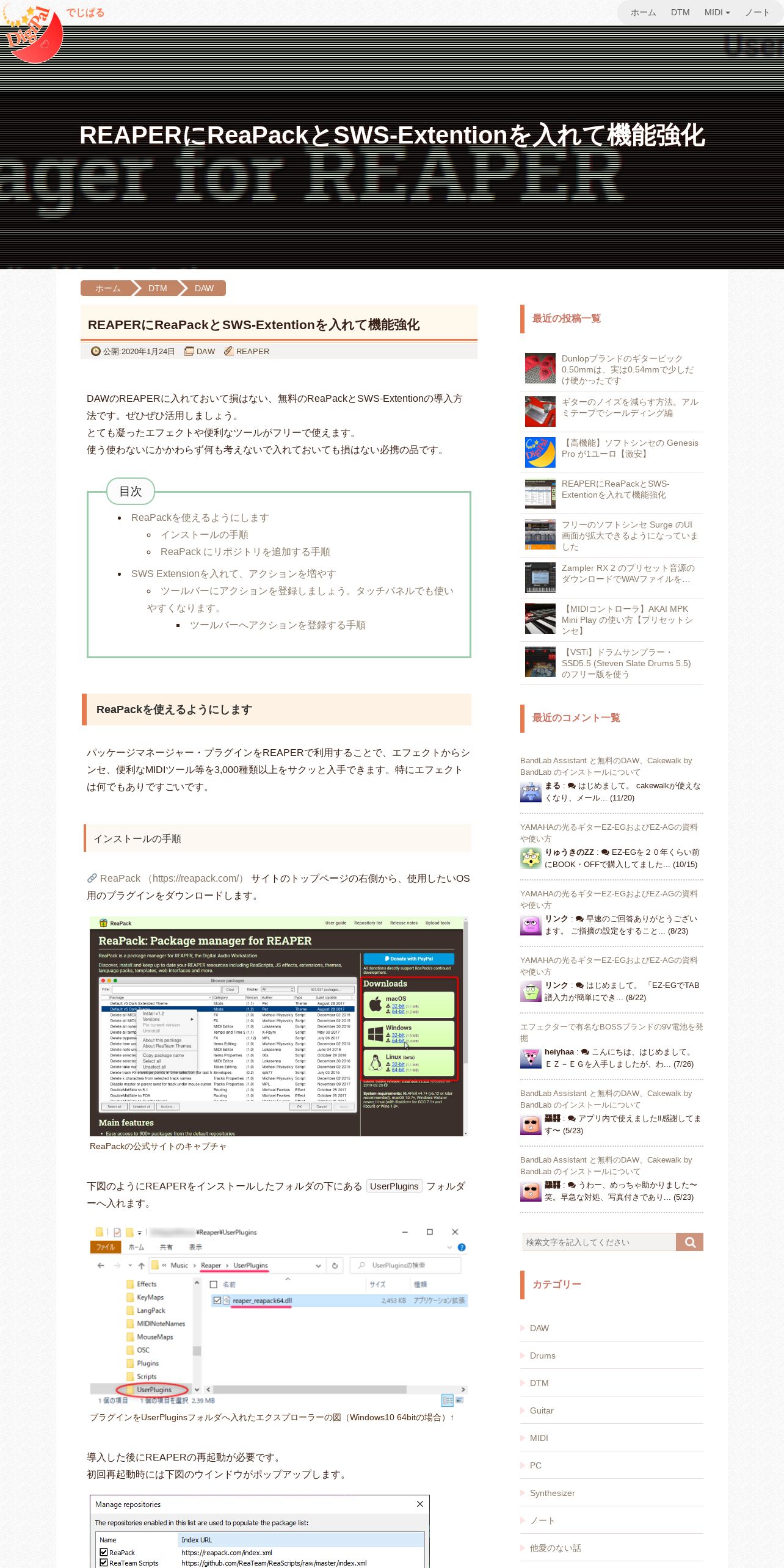This screenshot has width=784, height=1568.
Task: Jump to インストールの手順 in contents
Action: click(204, 534)
